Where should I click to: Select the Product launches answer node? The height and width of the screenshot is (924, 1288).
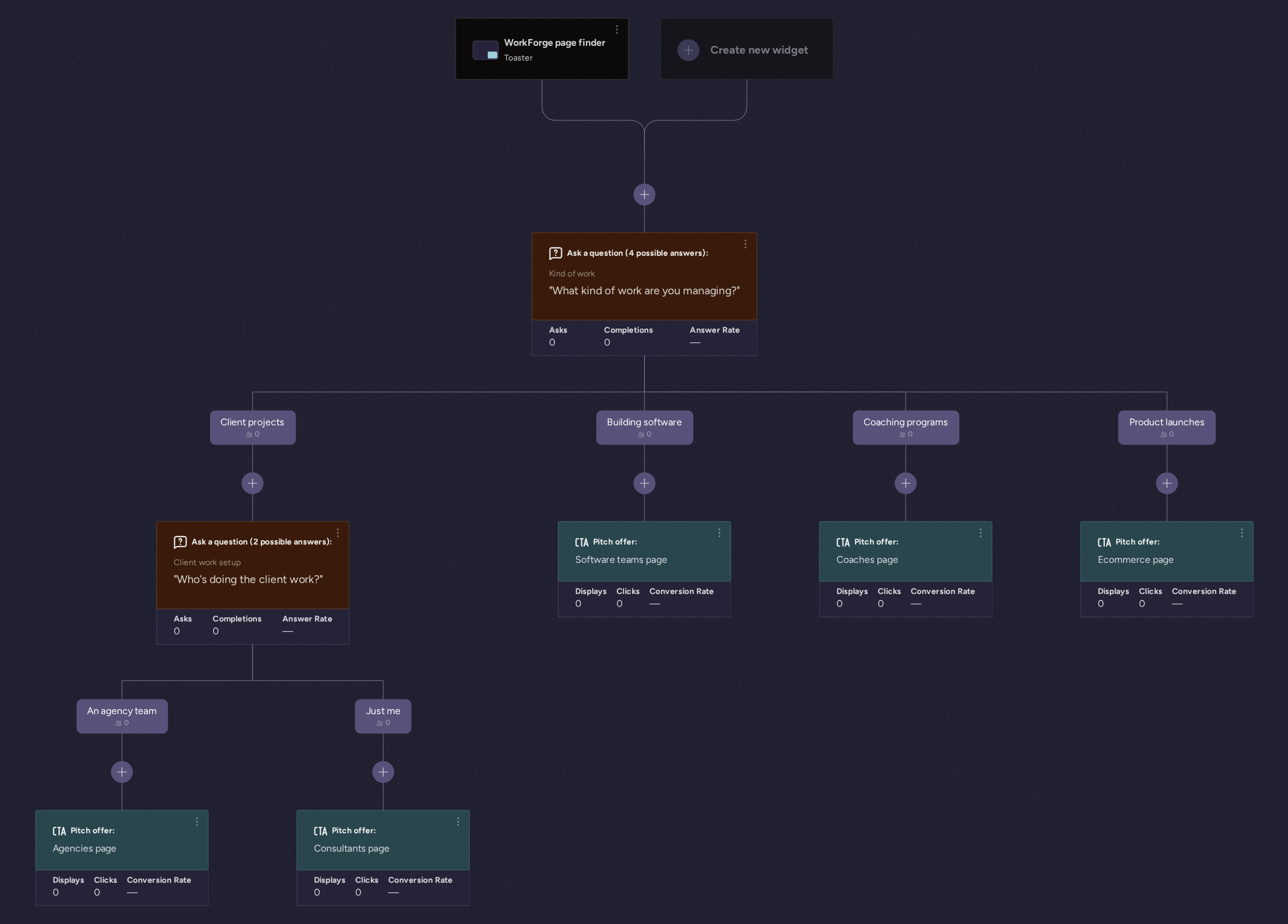click(x=1167, y=427)
